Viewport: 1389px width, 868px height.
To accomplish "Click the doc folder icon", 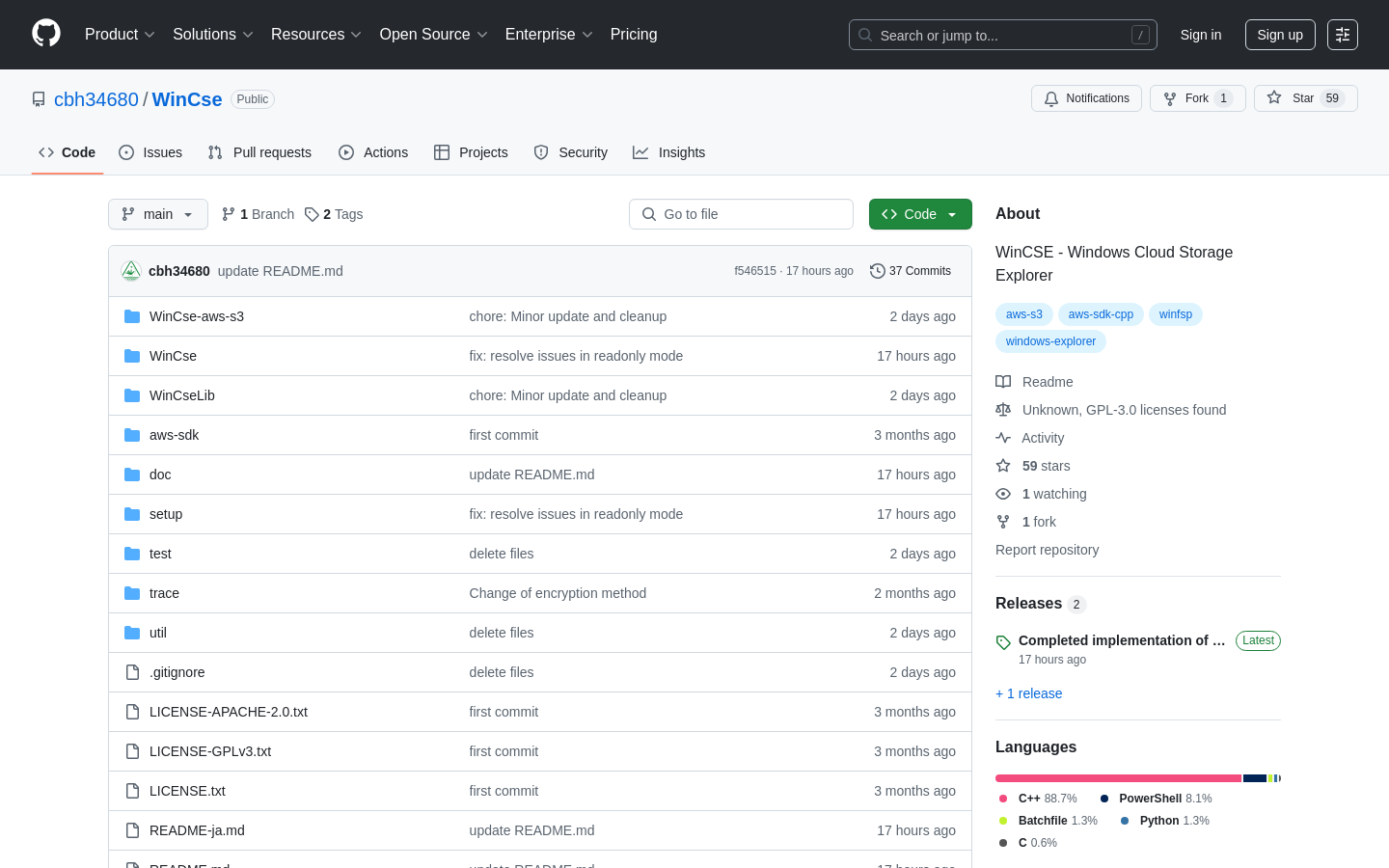I will click(132, 475).
